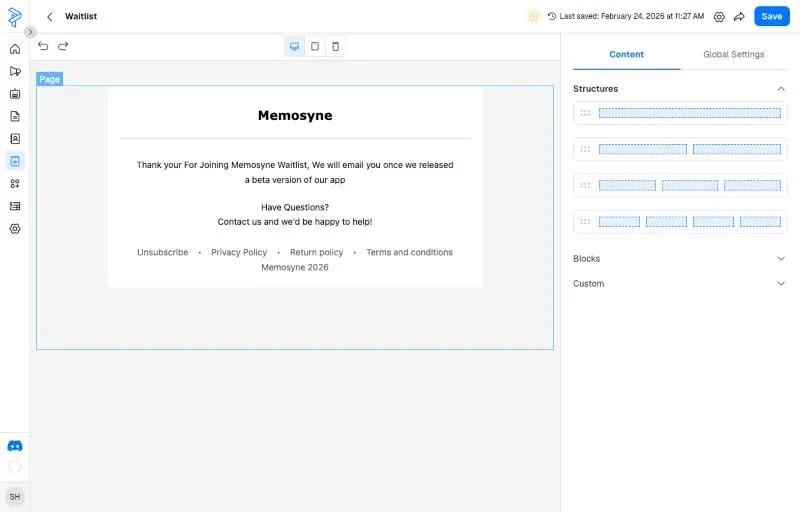Grab the one-column structure drag handle

(x=585, y=113)
